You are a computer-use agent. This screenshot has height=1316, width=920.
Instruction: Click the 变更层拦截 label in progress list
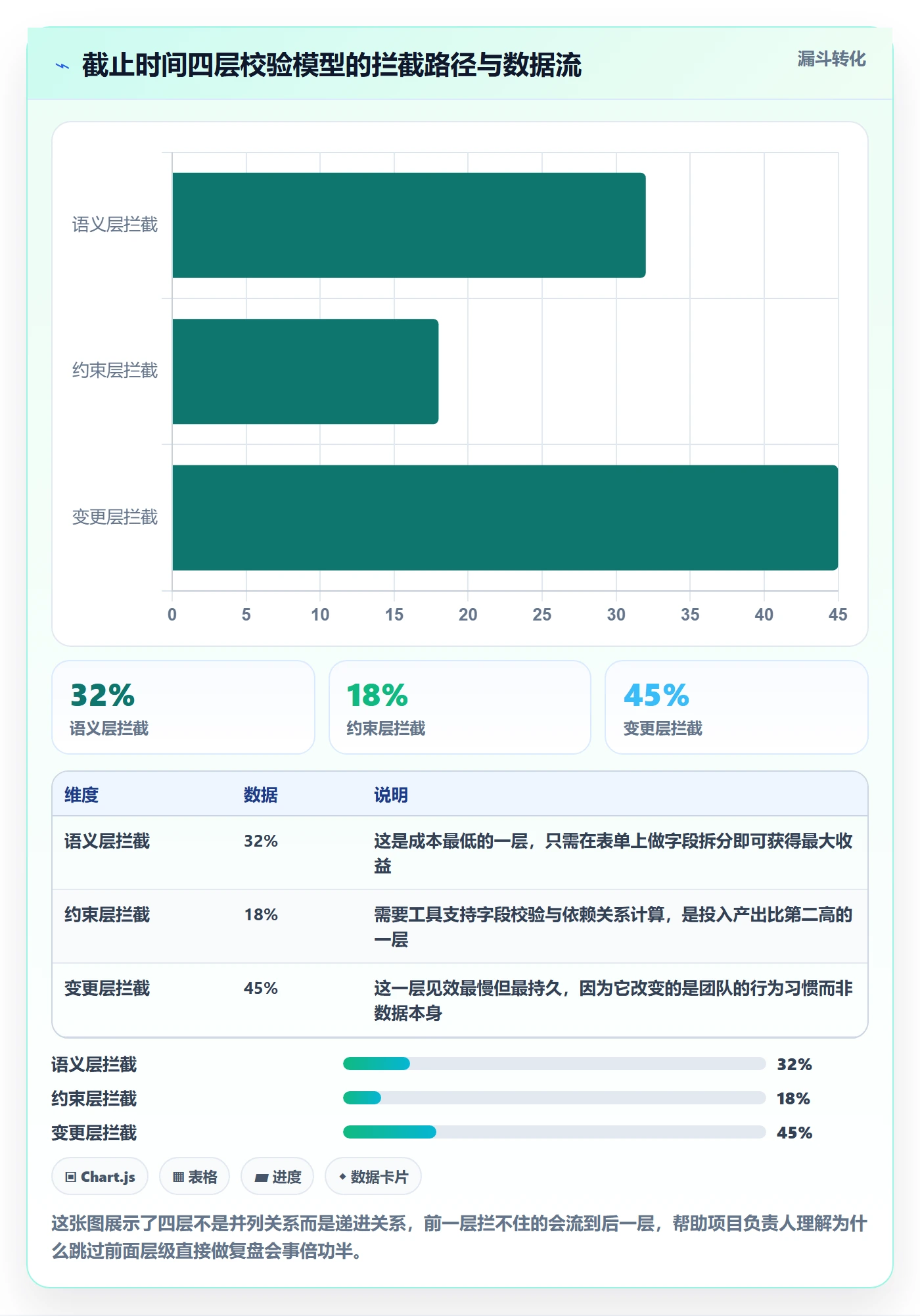[x=94, y=1133]
